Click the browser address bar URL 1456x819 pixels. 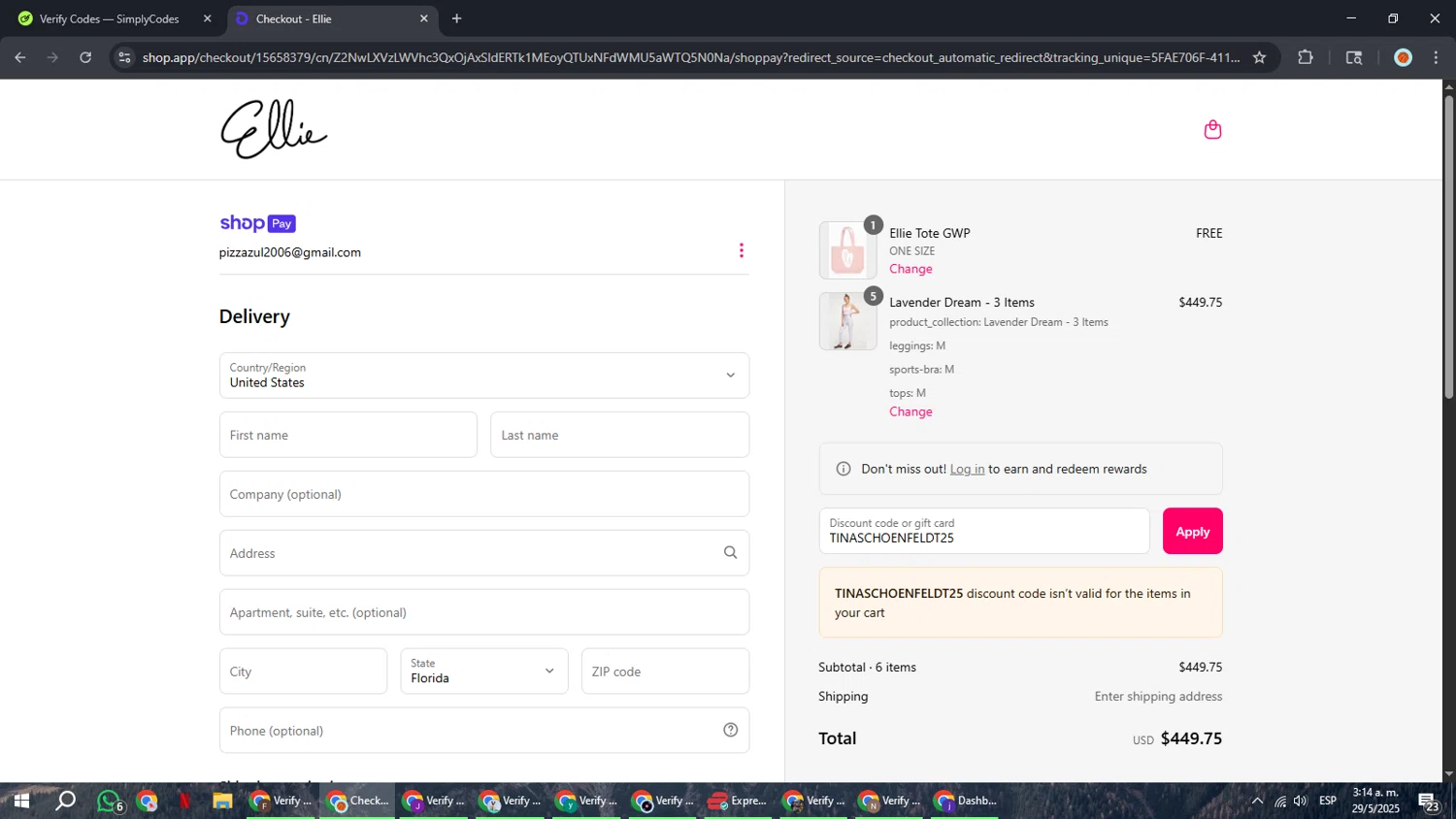[690, 57]
